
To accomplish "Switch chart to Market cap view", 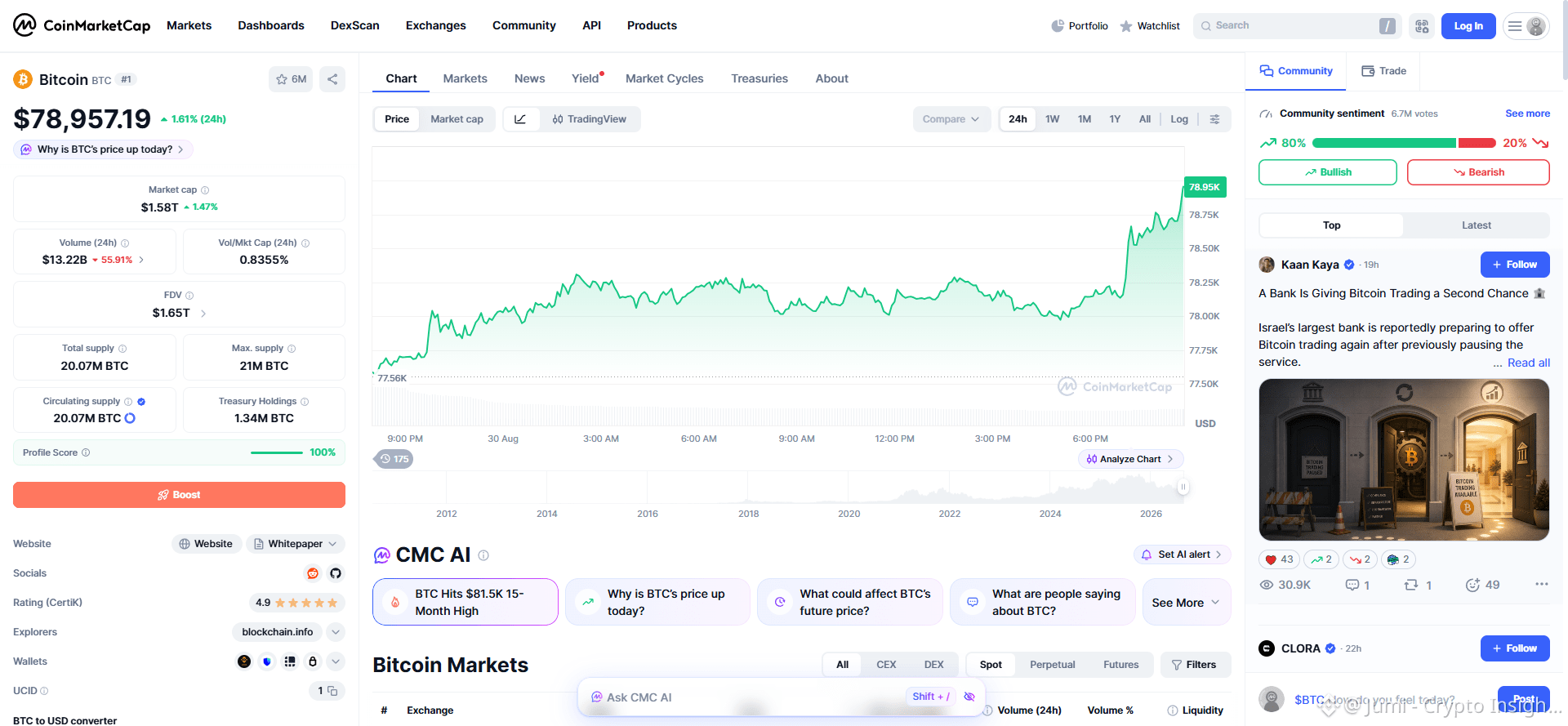I will (457, 119).
